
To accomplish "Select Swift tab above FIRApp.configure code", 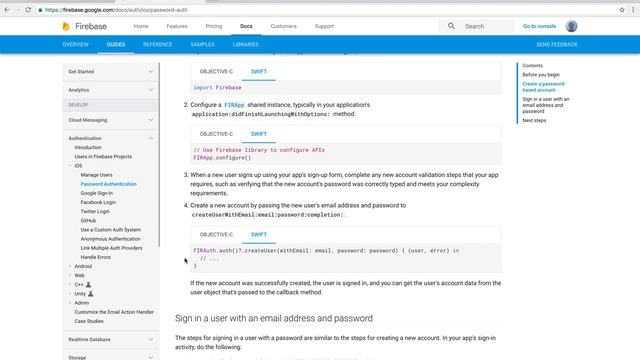I will (259, 134).
